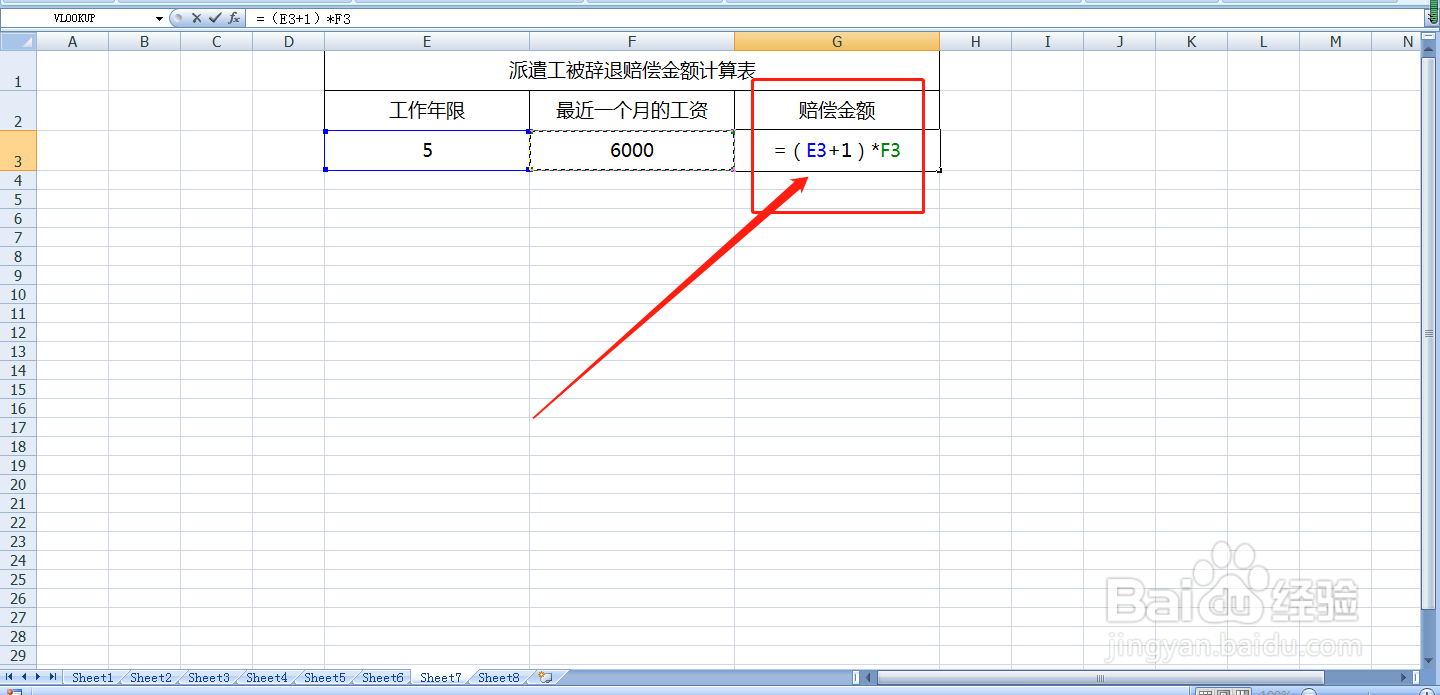Select row 1 header

tap(18, 71)
